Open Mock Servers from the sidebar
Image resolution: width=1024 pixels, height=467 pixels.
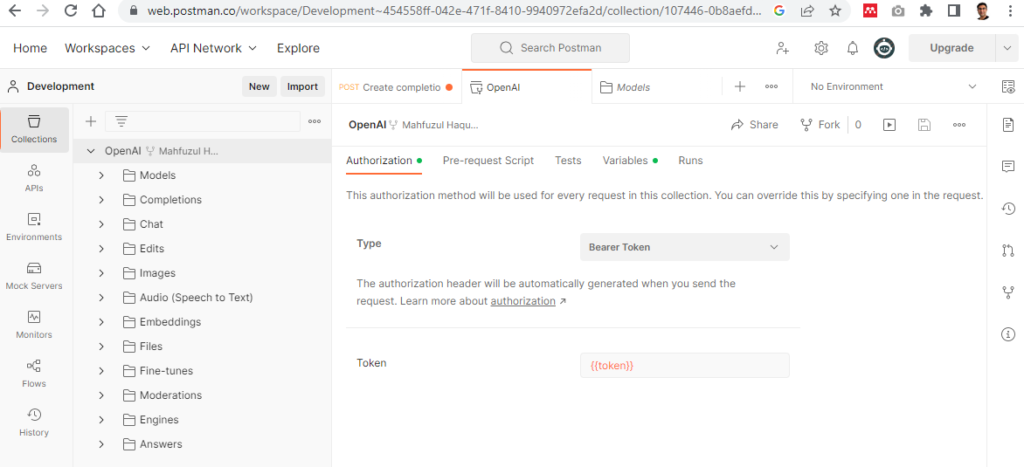point(34,276)
